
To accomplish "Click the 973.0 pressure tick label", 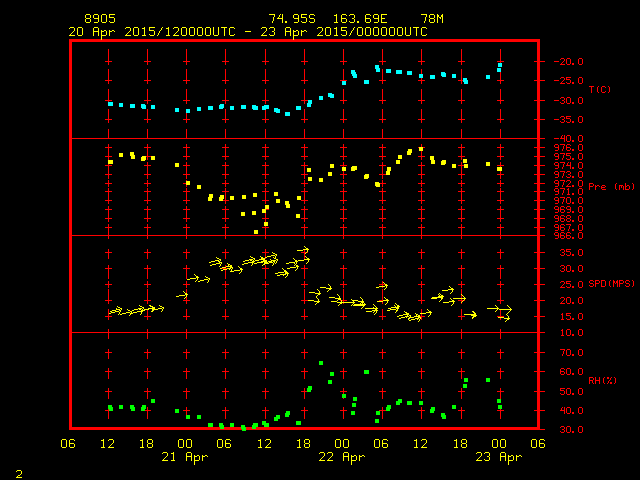I will tap(568, 174).
